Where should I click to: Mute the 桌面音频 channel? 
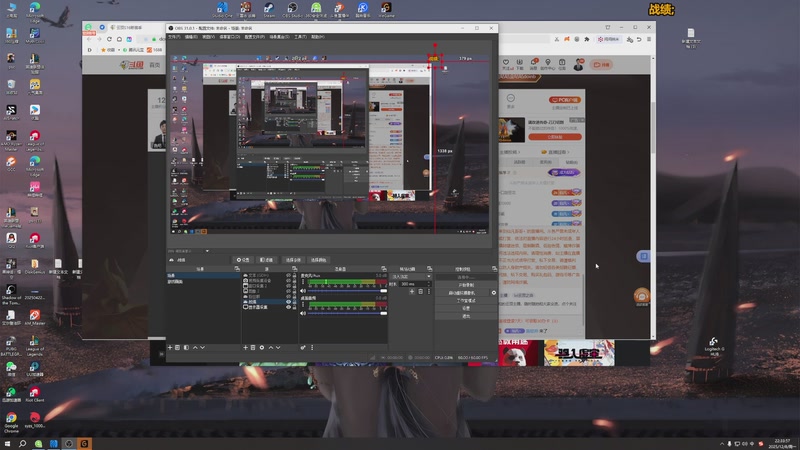[303, 313]
